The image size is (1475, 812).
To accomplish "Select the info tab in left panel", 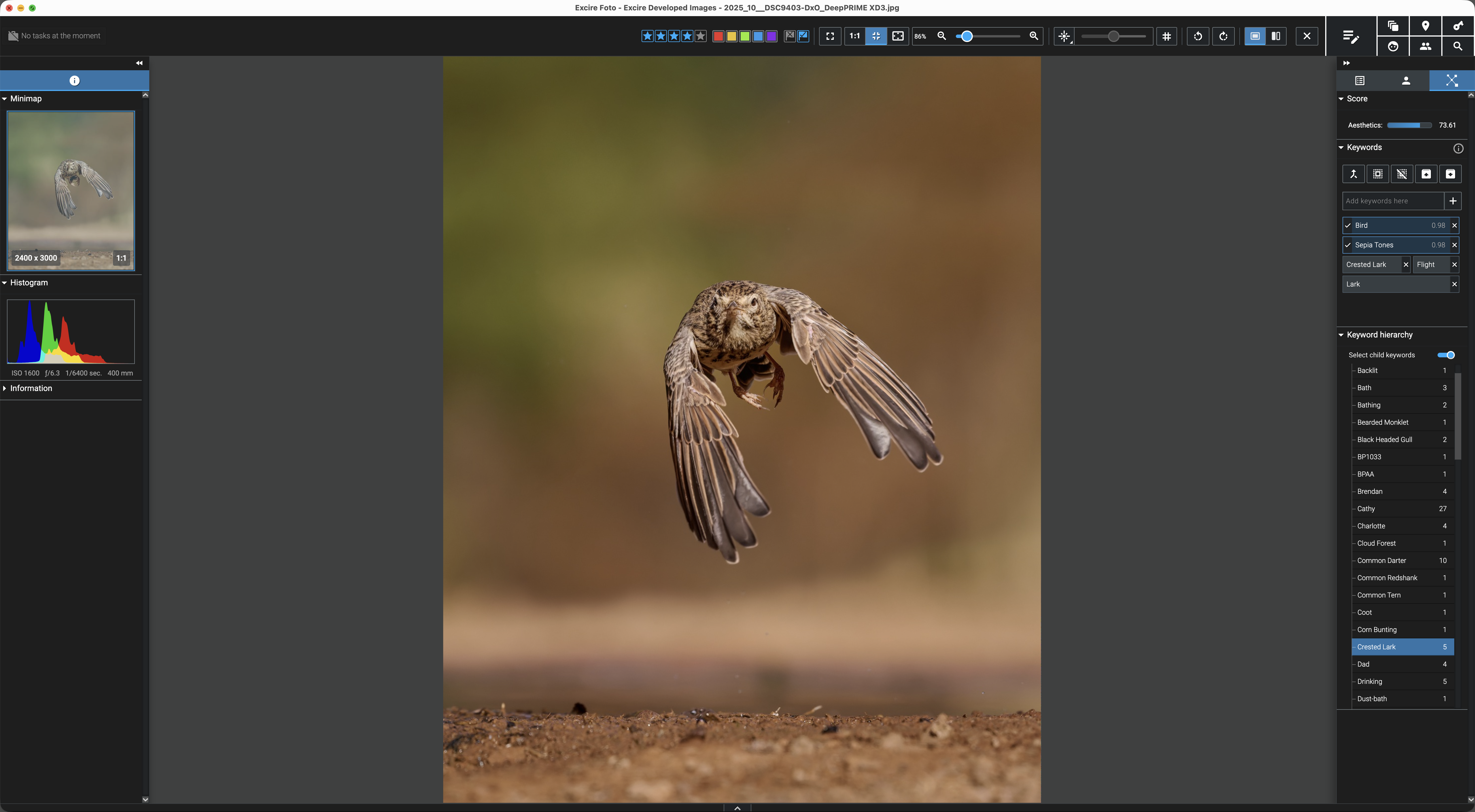I will pos(74,81).
